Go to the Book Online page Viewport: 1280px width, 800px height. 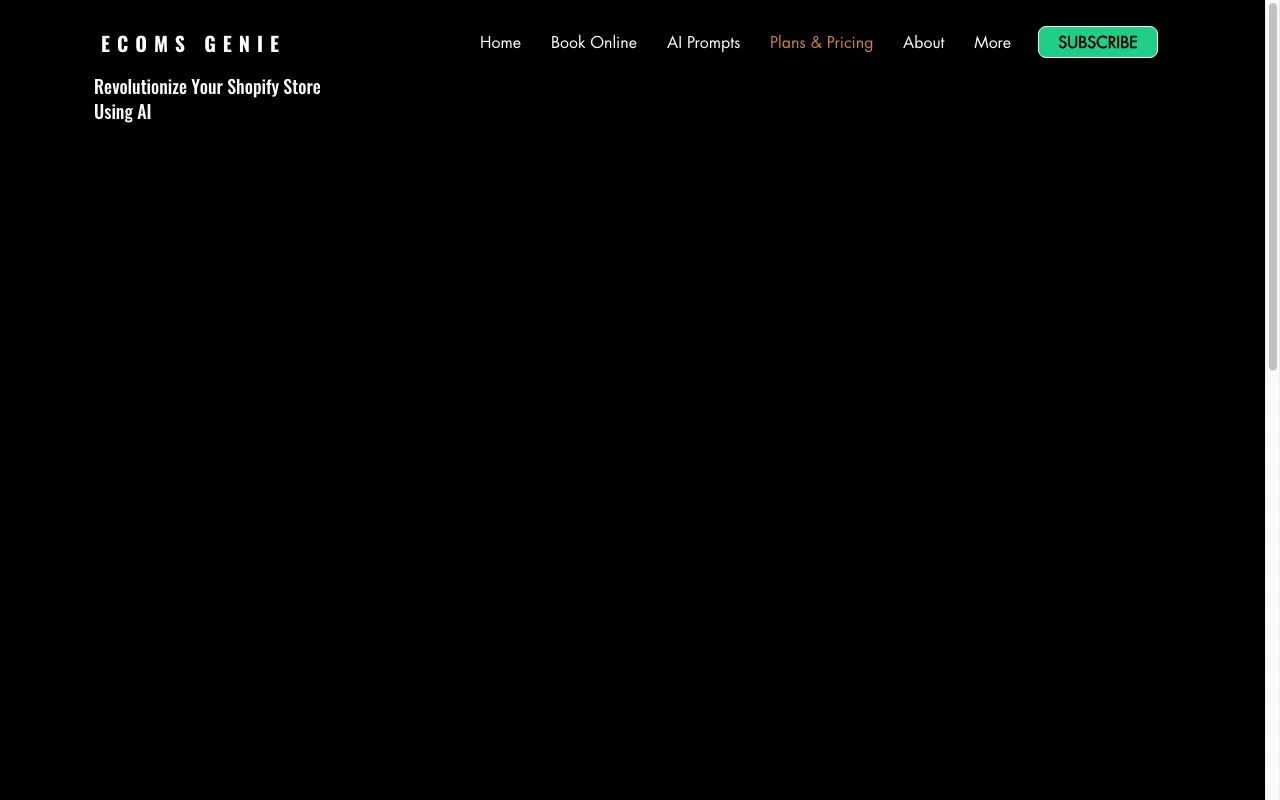594,43
